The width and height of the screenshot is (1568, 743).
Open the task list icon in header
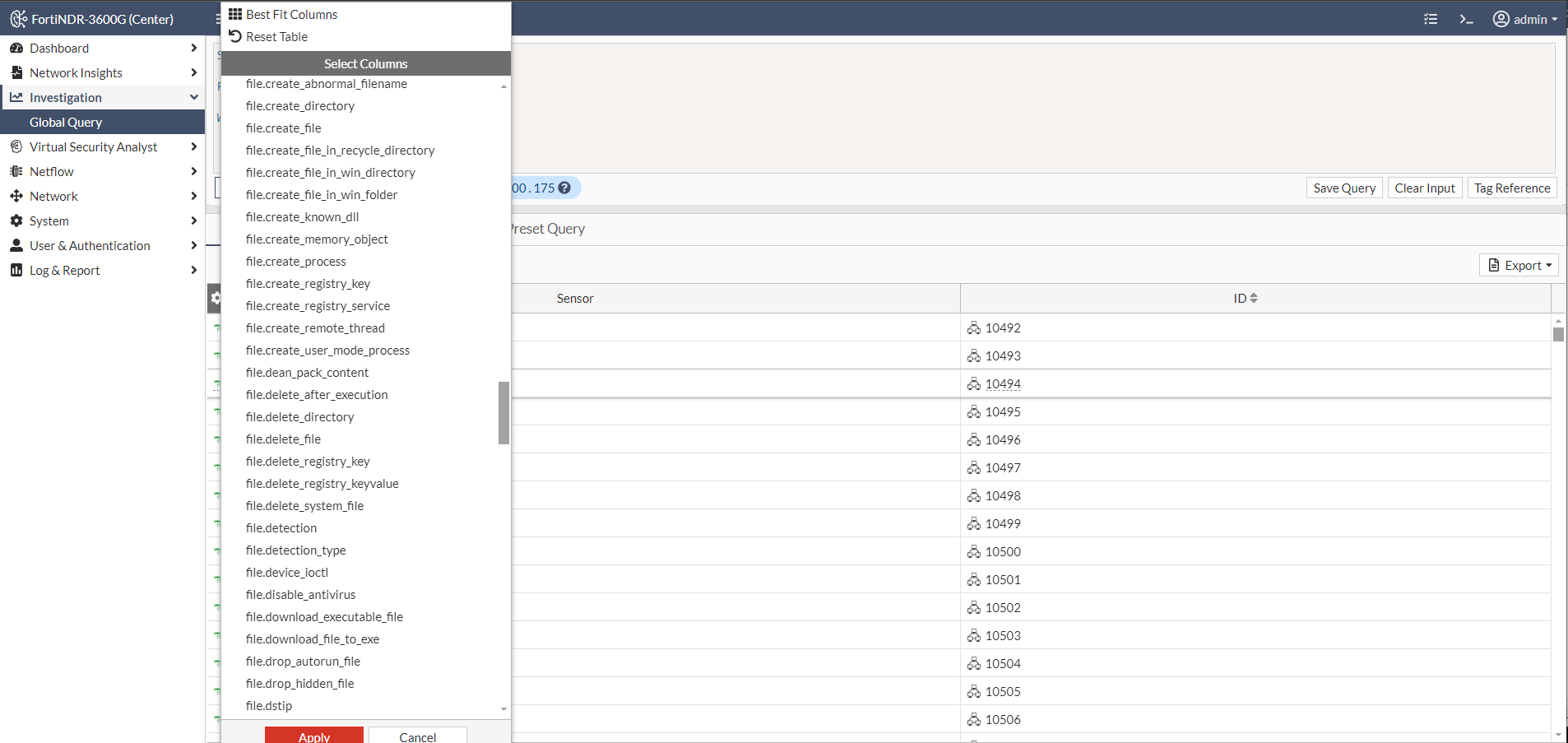point(1431,19)
